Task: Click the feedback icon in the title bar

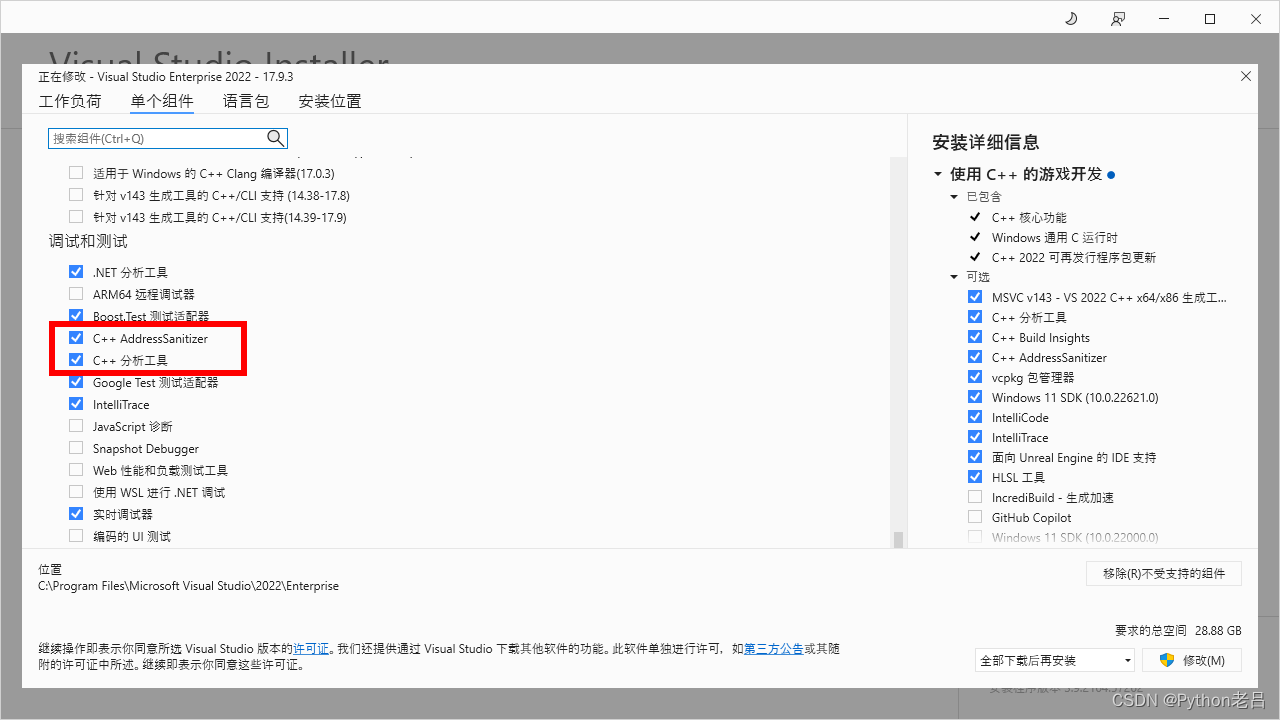Action: click(1118, 19)
